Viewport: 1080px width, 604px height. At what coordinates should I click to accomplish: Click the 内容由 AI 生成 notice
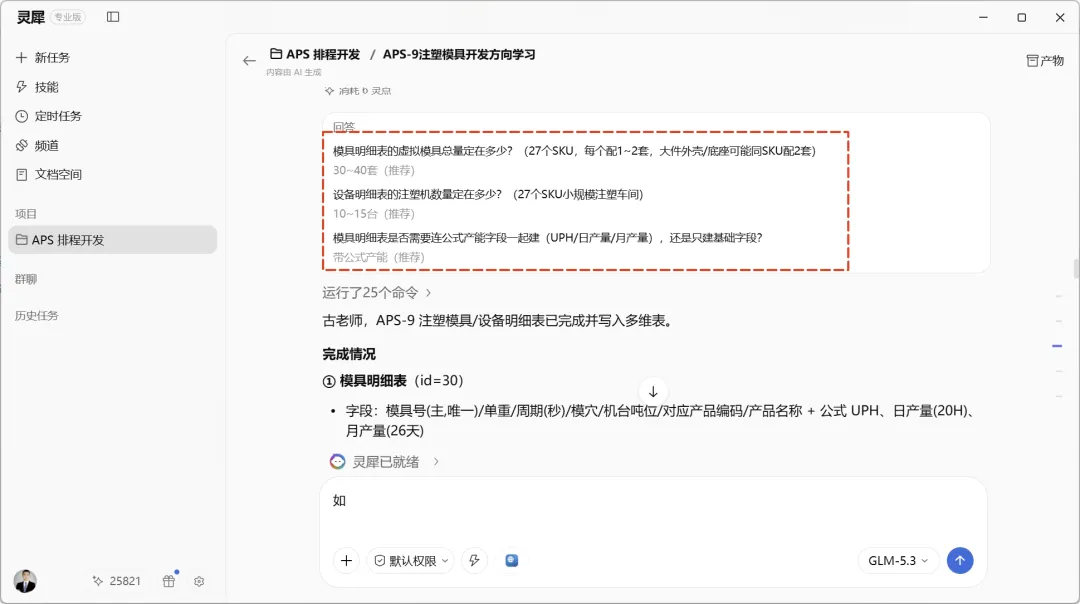(294, 72)
